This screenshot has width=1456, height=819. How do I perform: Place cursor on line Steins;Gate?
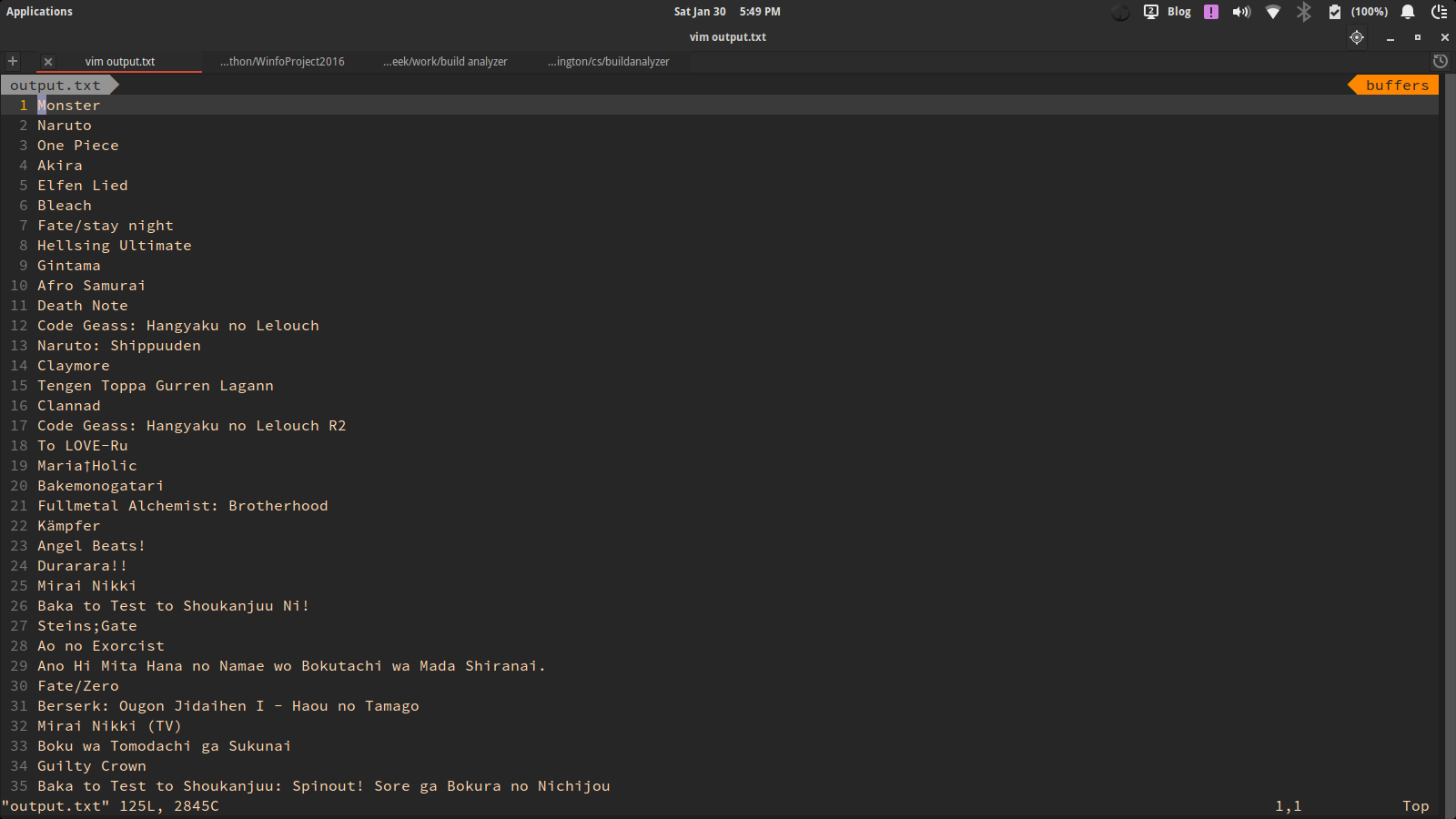[87, 626]
